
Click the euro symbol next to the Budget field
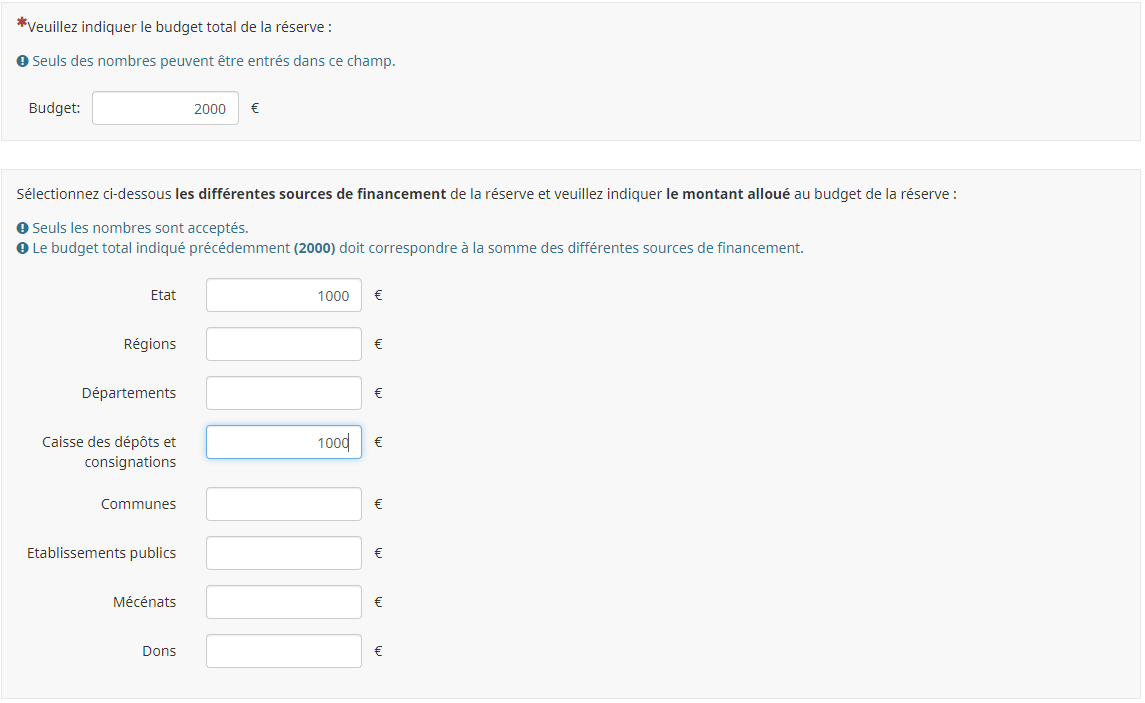coord(255,109)
